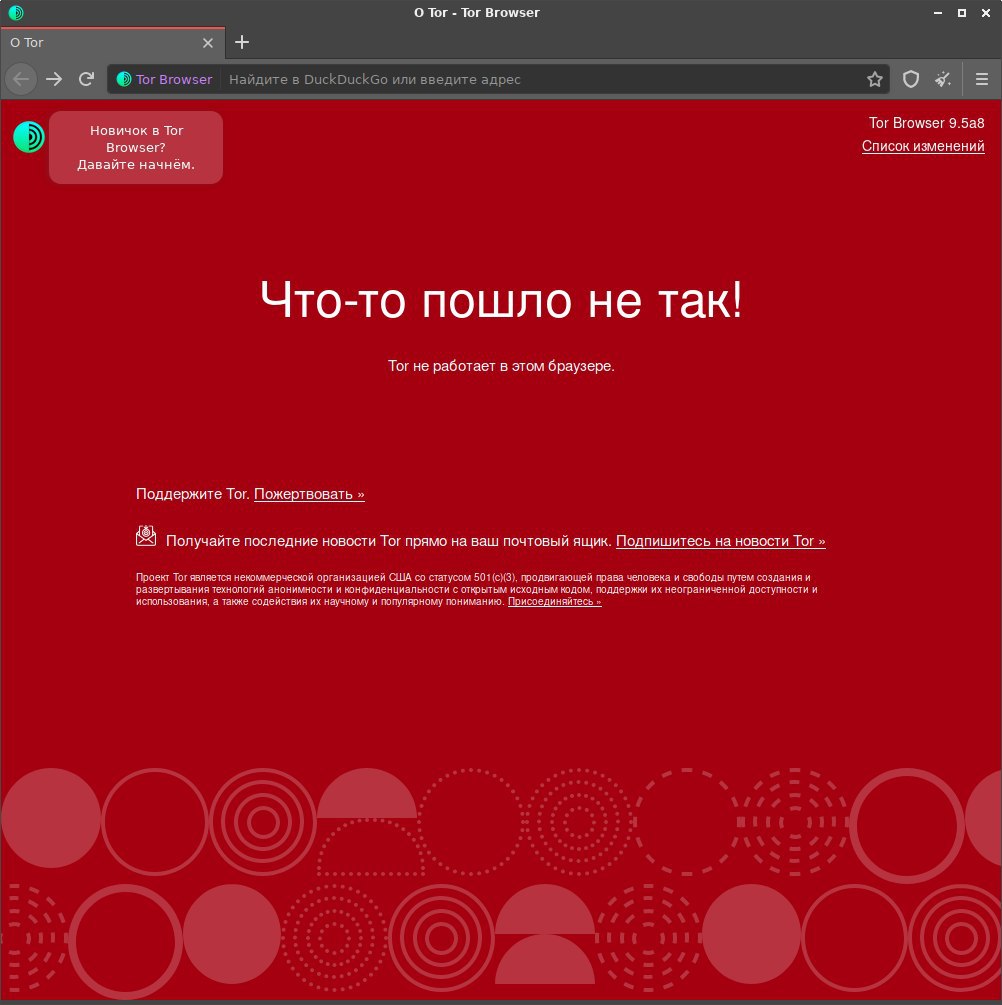Open a new tab with the plus button

click(242, 42)
